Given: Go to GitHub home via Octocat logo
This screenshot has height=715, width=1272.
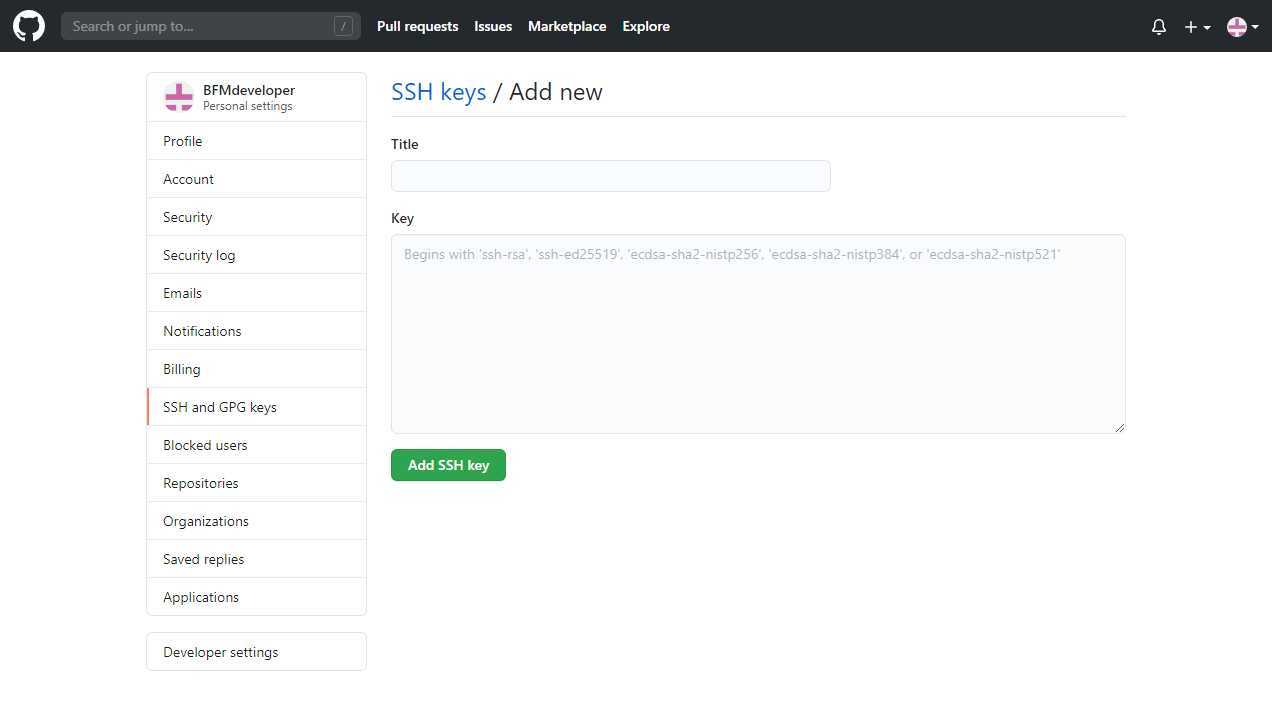Looking at the screenshot, I should [x=29, y=26].
